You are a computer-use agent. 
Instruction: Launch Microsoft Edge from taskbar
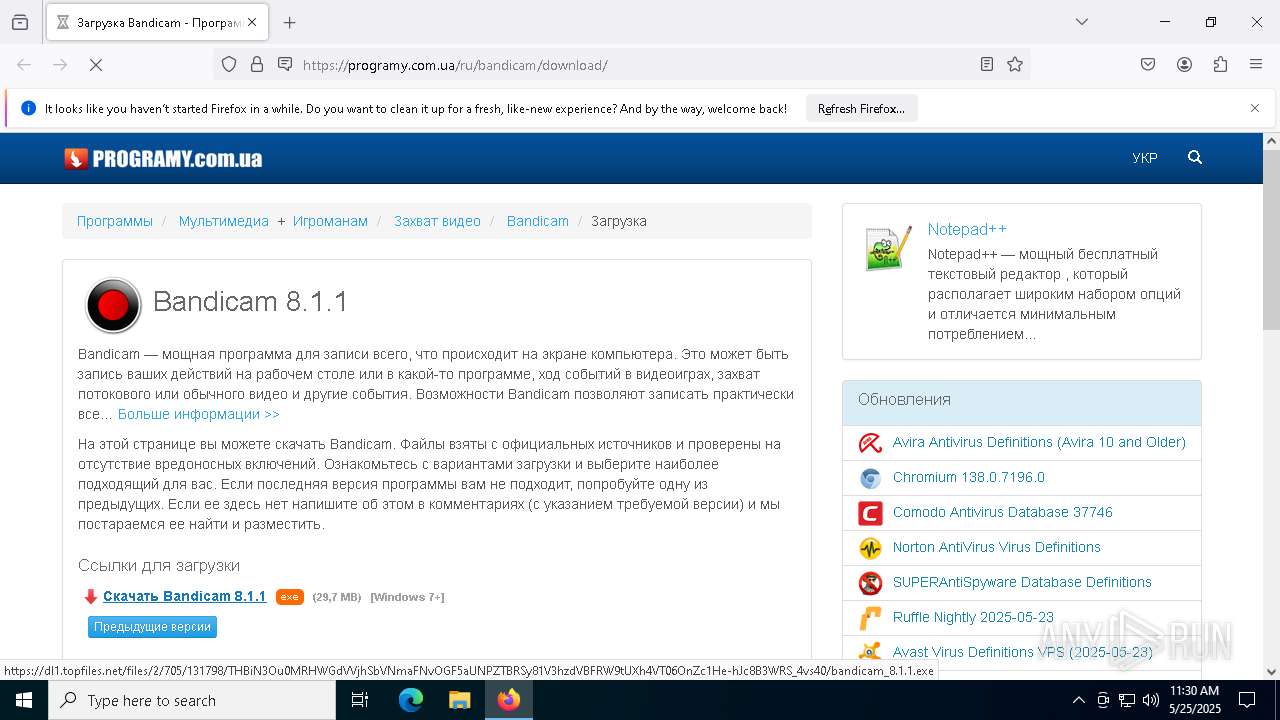point(411,700)
